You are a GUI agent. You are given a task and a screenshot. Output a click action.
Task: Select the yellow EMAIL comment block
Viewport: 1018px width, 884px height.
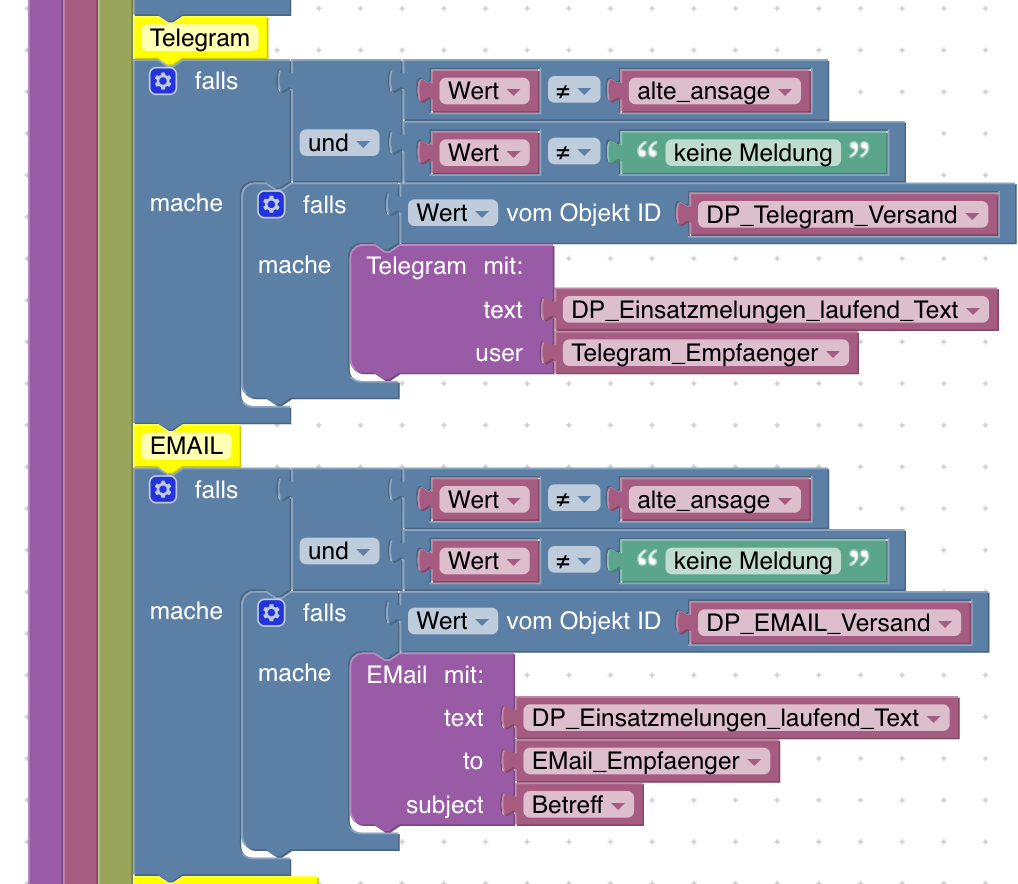point(186,446)
